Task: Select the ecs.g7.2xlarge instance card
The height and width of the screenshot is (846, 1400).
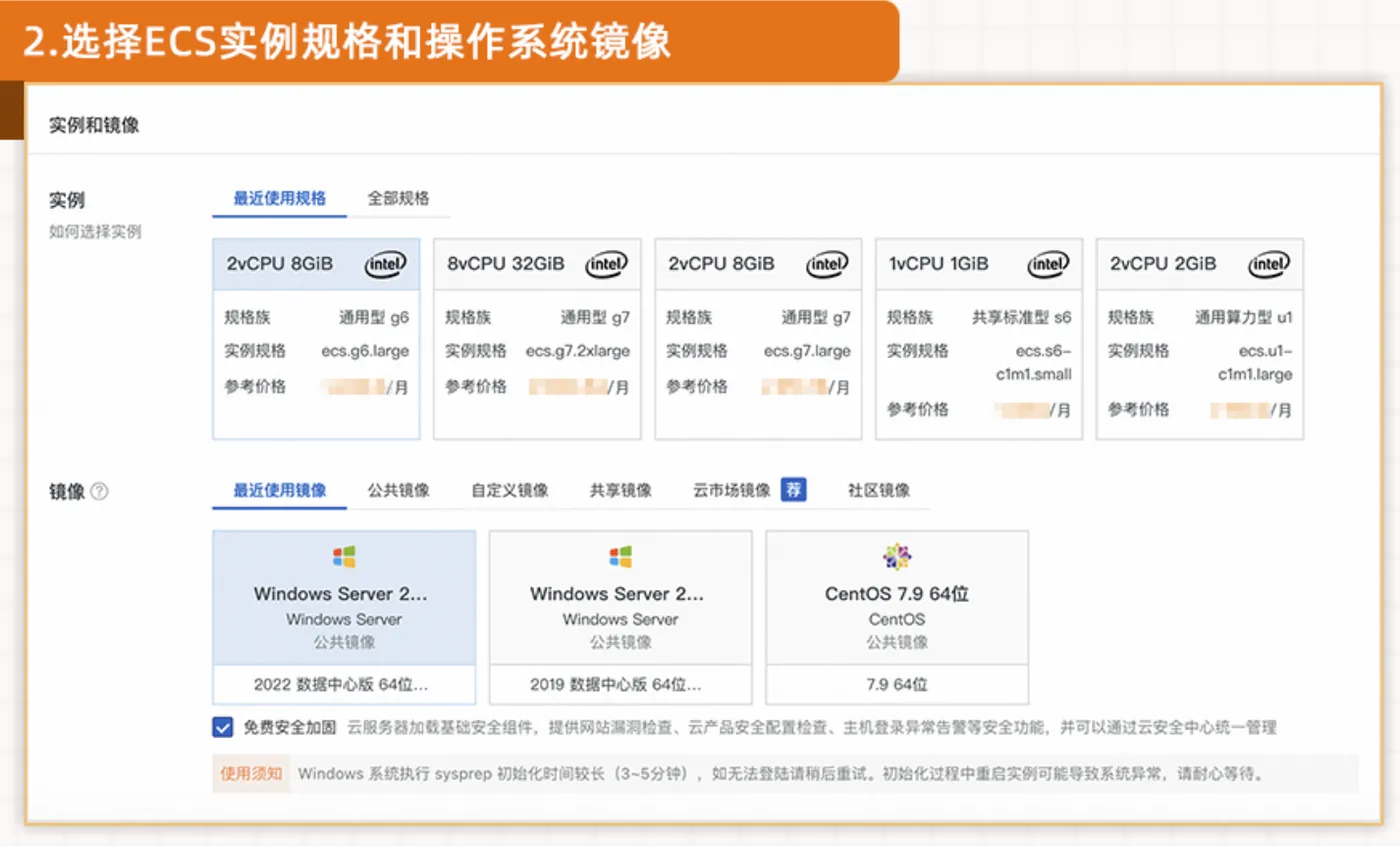Action: [537, 339]
